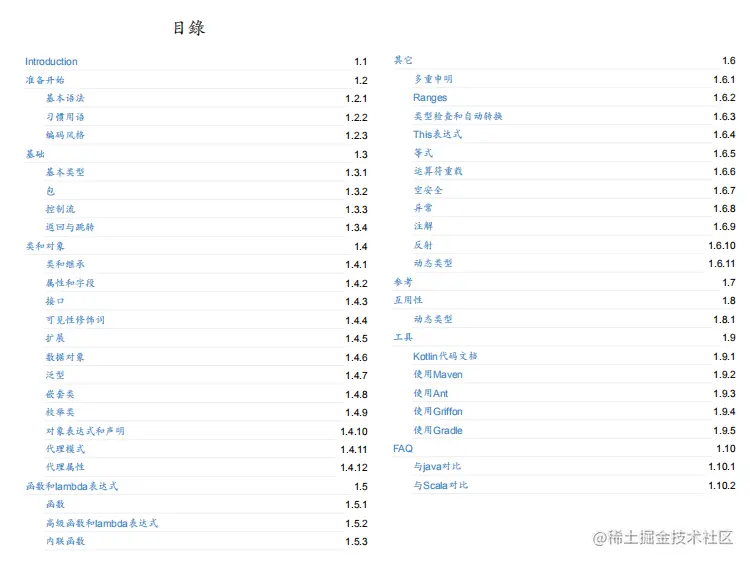Open the FAQ section 1.10
Screen dimensions: 750x563
[403, 449]
